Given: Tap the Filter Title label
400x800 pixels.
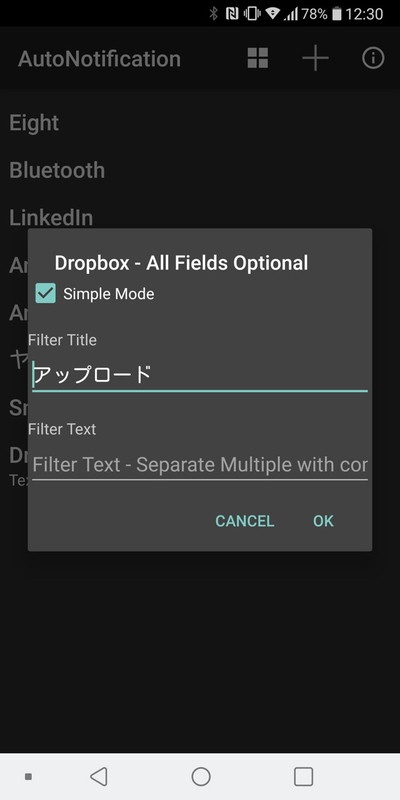Looking at the screenshot, I should coord(62,340).
